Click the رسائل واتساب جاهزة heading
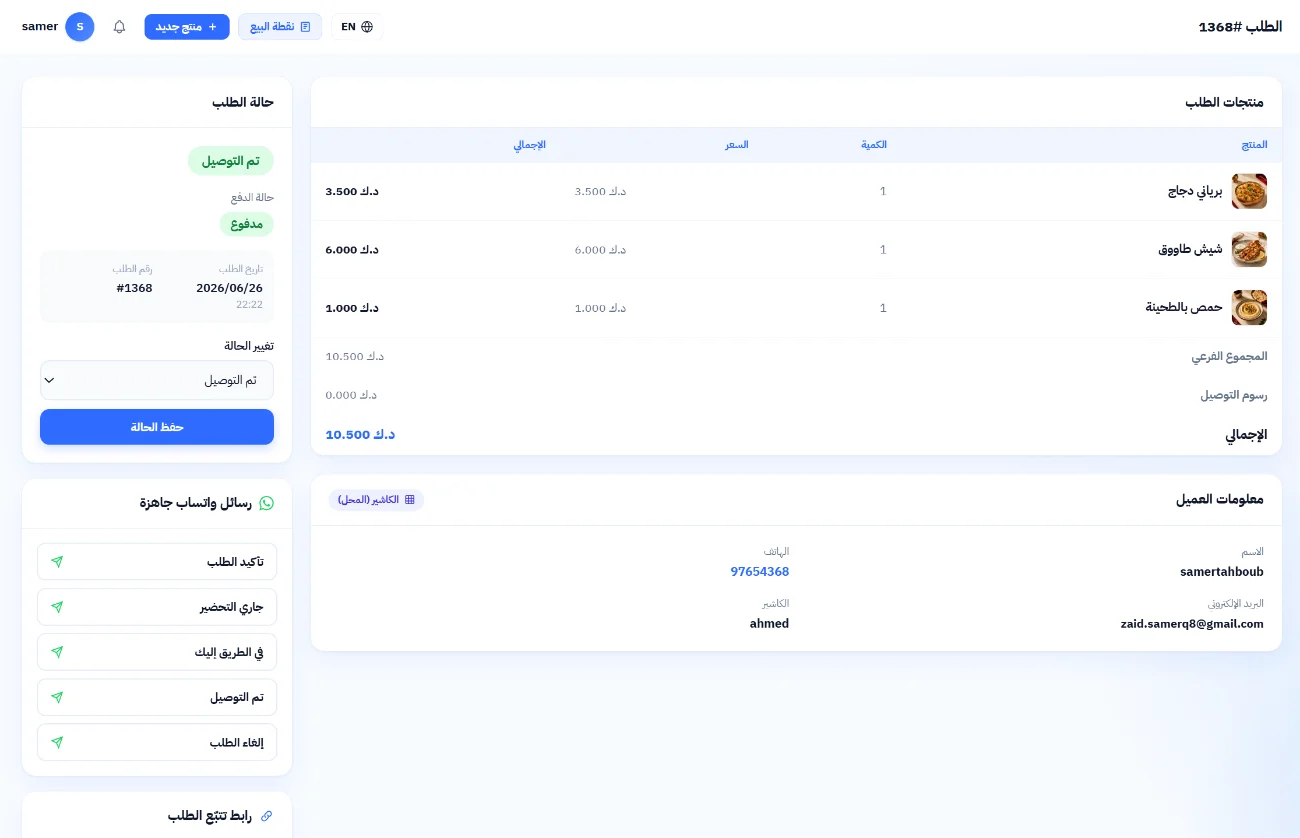Screen dimensions: 1300x838 [196, 503]
